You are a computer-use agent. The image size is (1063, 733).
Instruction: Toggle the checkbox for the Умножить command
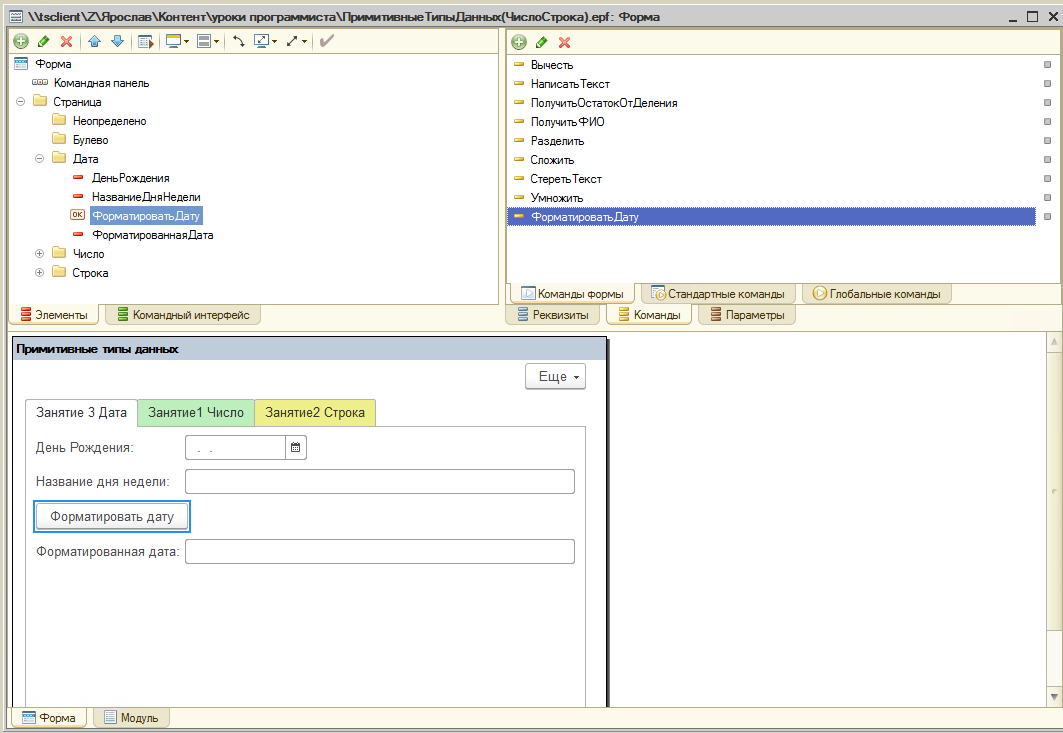point(1047,198)
